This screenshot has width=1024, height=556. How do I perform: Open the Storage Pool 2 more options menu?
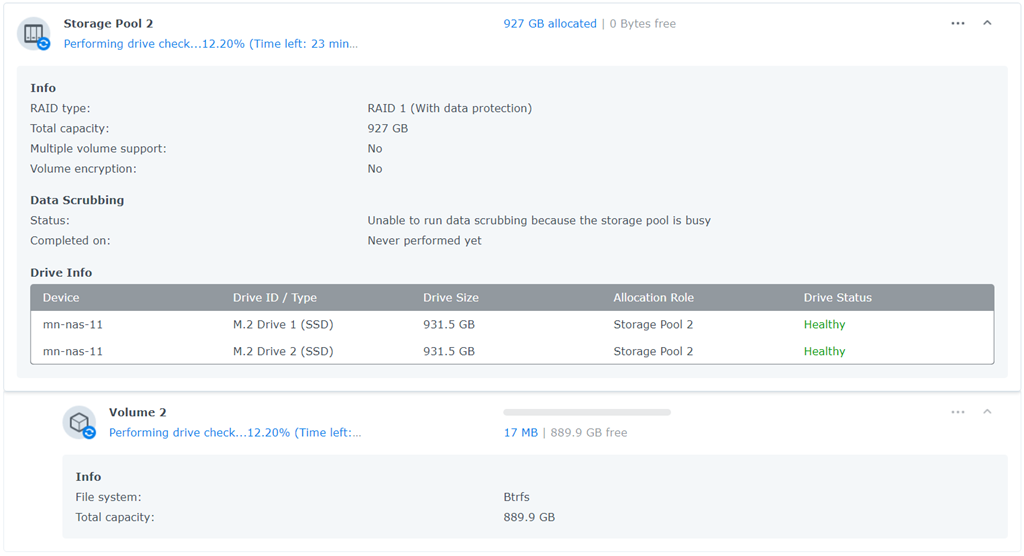(x=957, y=23)
